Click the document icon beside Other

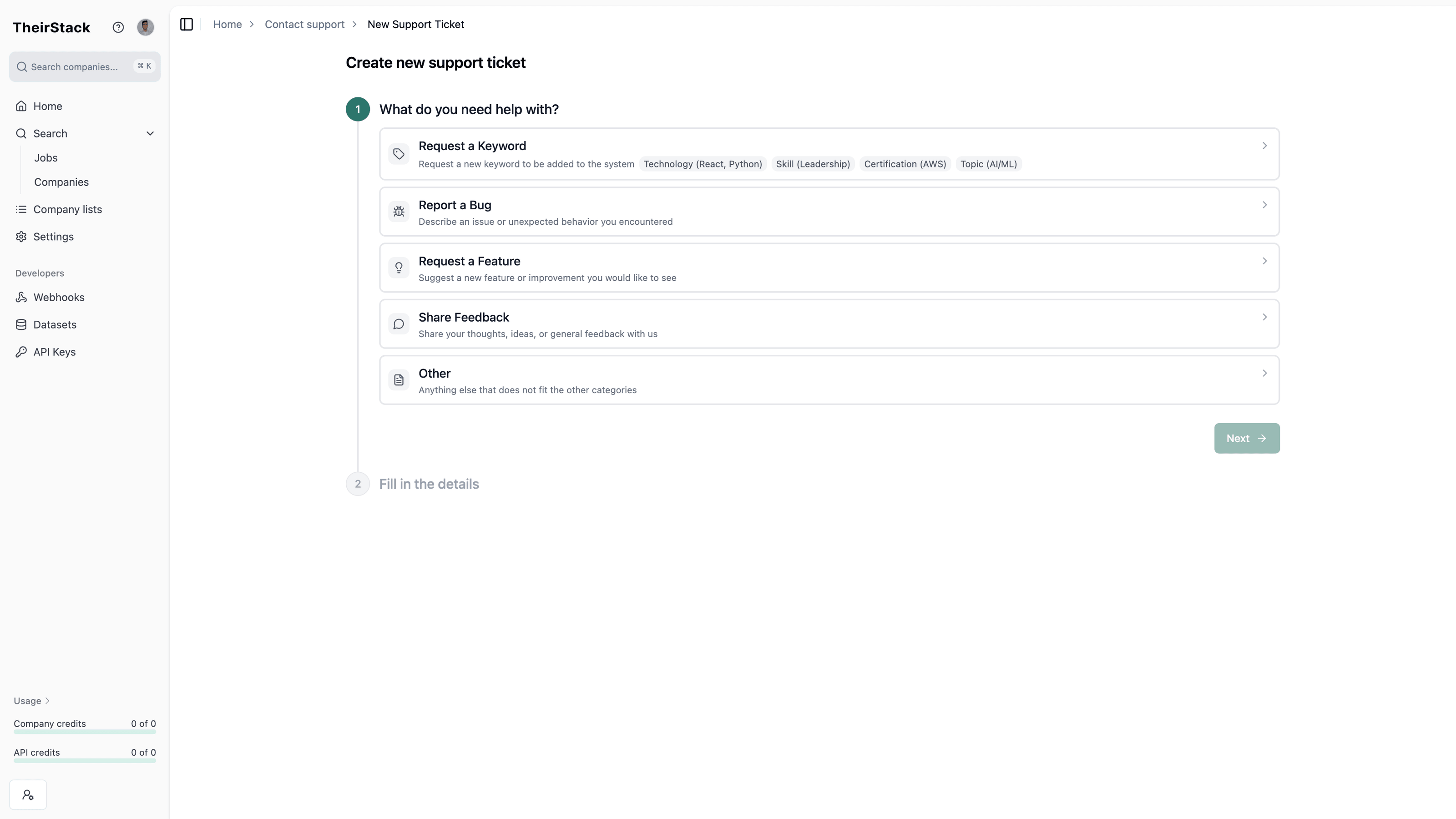[x=399, y=380]
